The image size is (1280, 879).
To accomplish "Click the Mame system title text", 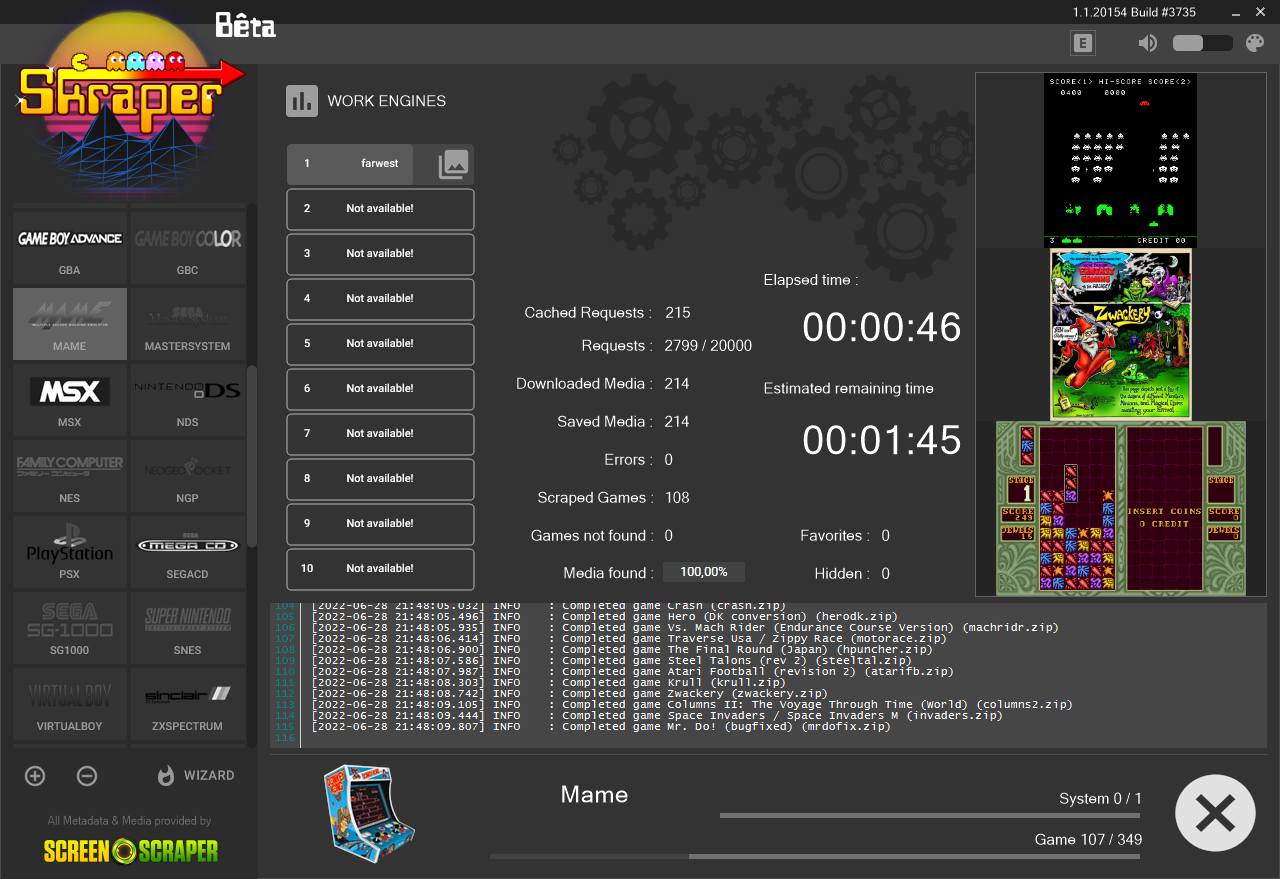I will tap(594, 795).
